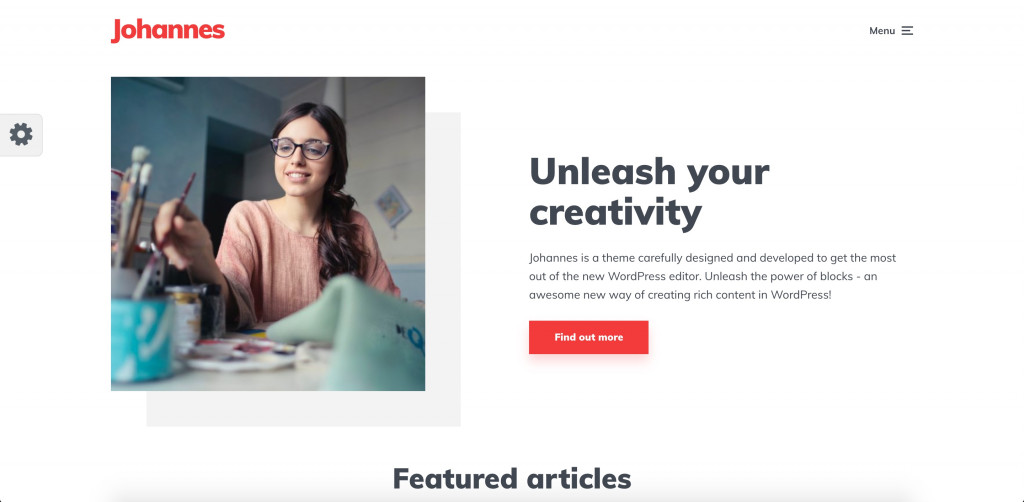Click the settings gear icon

[21, 134]
